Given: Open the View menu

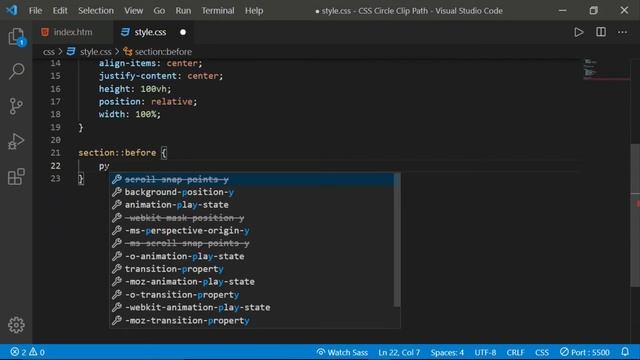Looking at the screenshot, I should click(133, 11).
